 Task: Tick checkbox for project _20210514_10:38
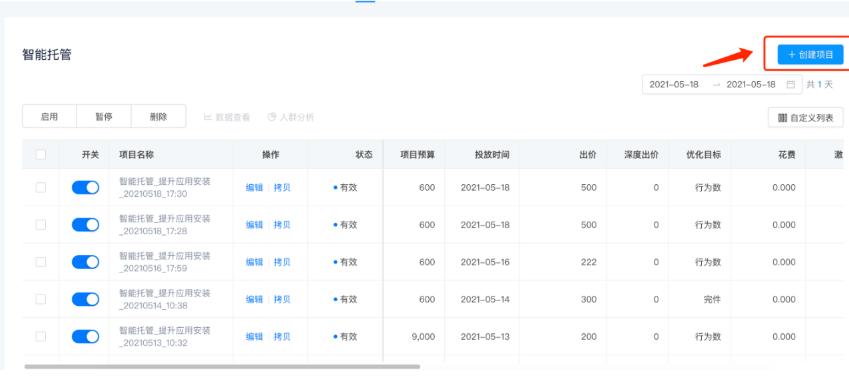tap(41, 299)
